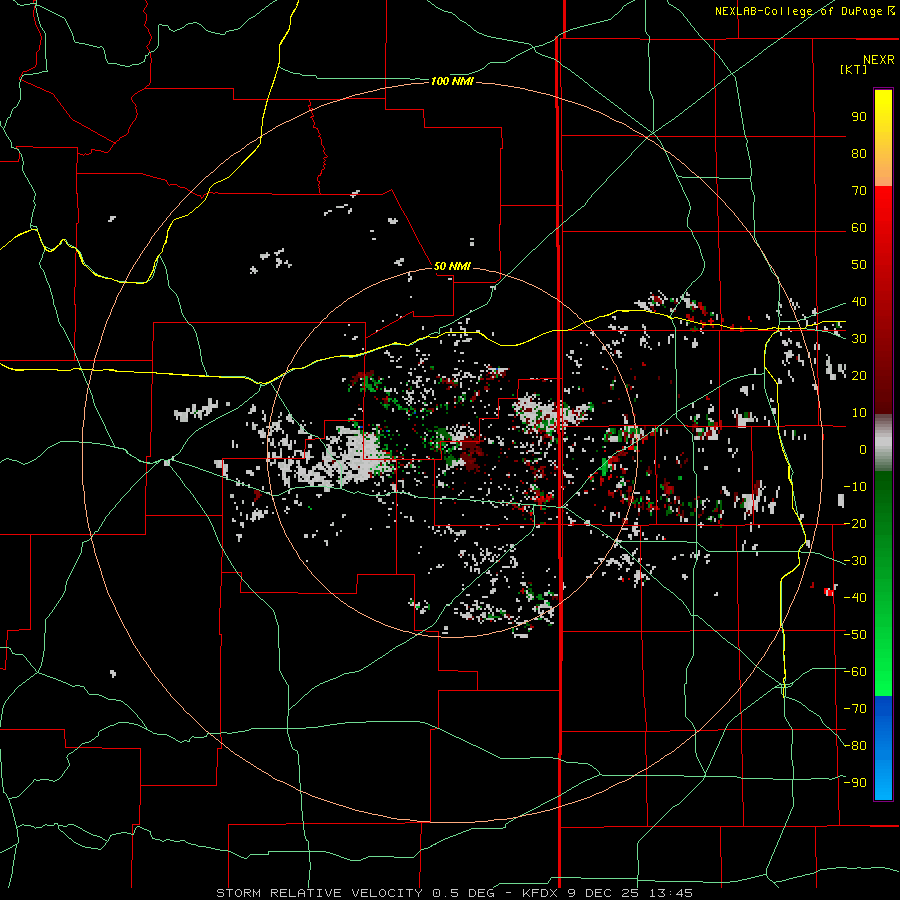Click the 40 value on velocity scale
900x900 pixels.
pos(859,302)
